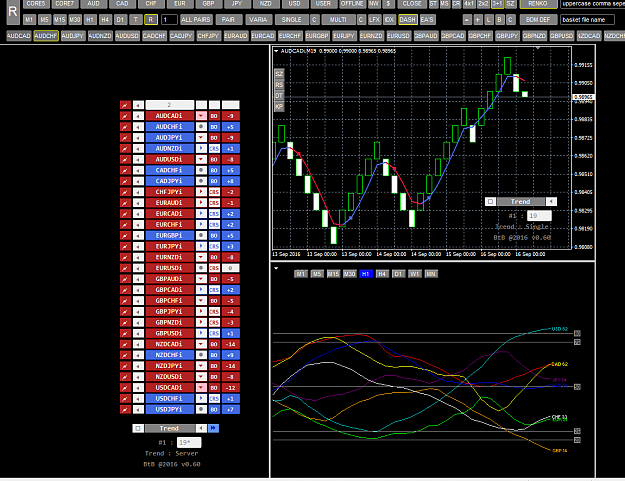625x481 pixels.
Task: Click dot signal icon in NZDCHFi row
Action: (201, 355)
